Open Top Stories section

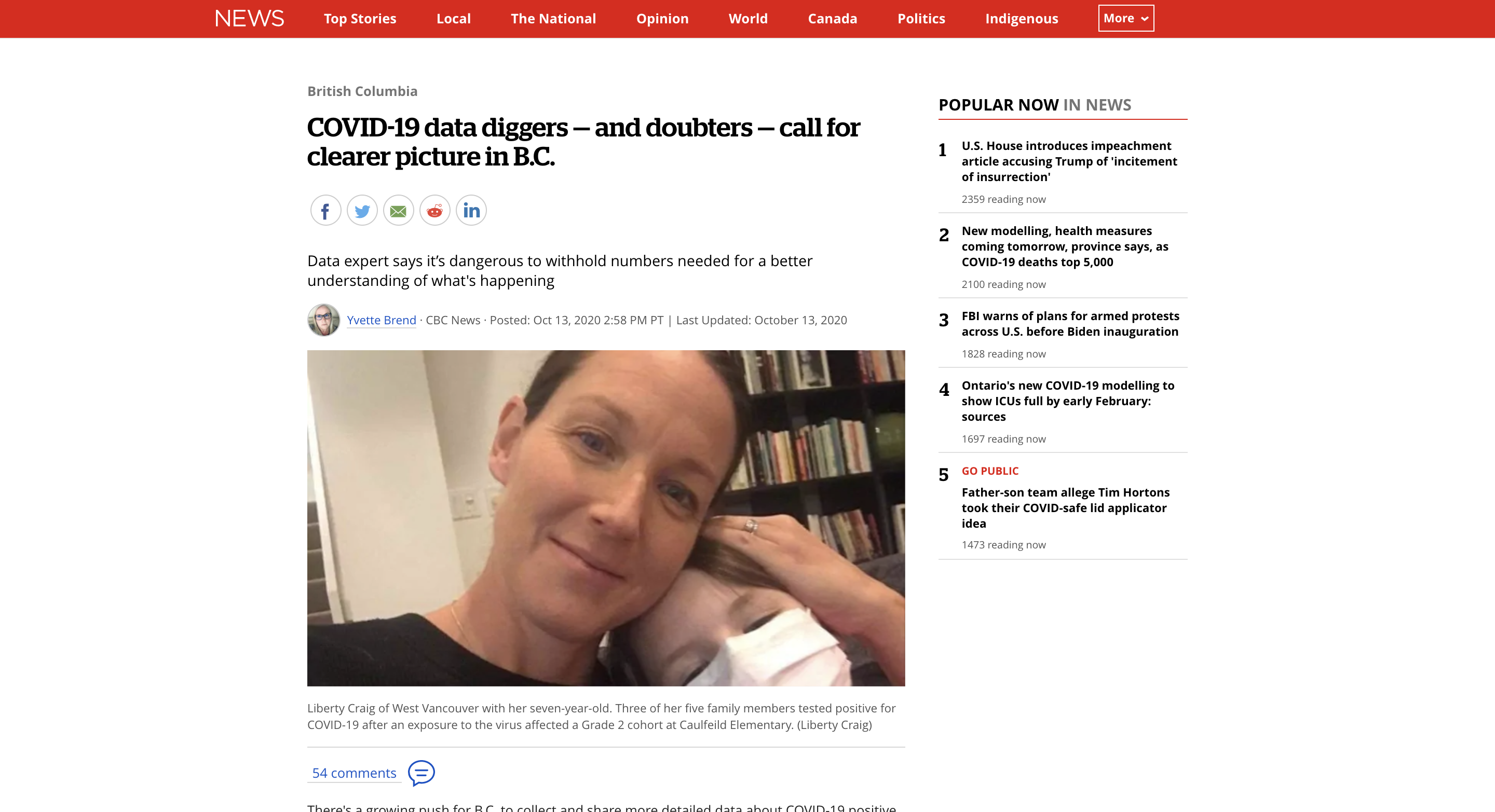pyautogui.click(x=360, y=19)
